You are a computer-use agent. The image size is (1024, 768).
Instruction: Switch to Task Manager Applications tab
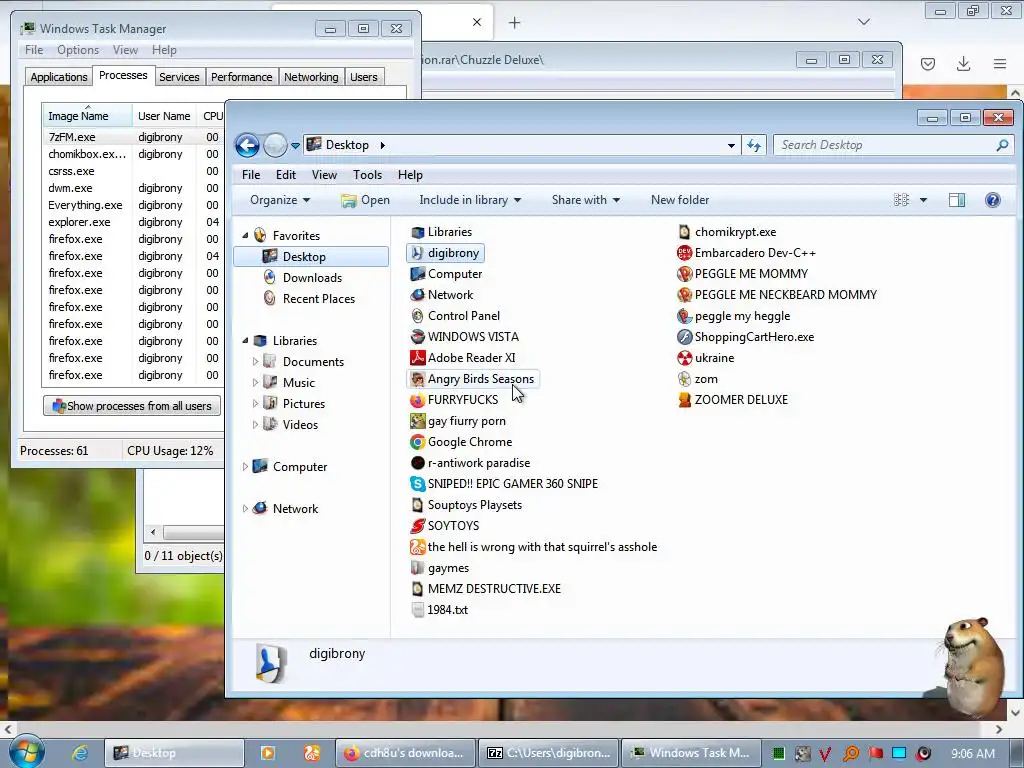coord(59,76)
